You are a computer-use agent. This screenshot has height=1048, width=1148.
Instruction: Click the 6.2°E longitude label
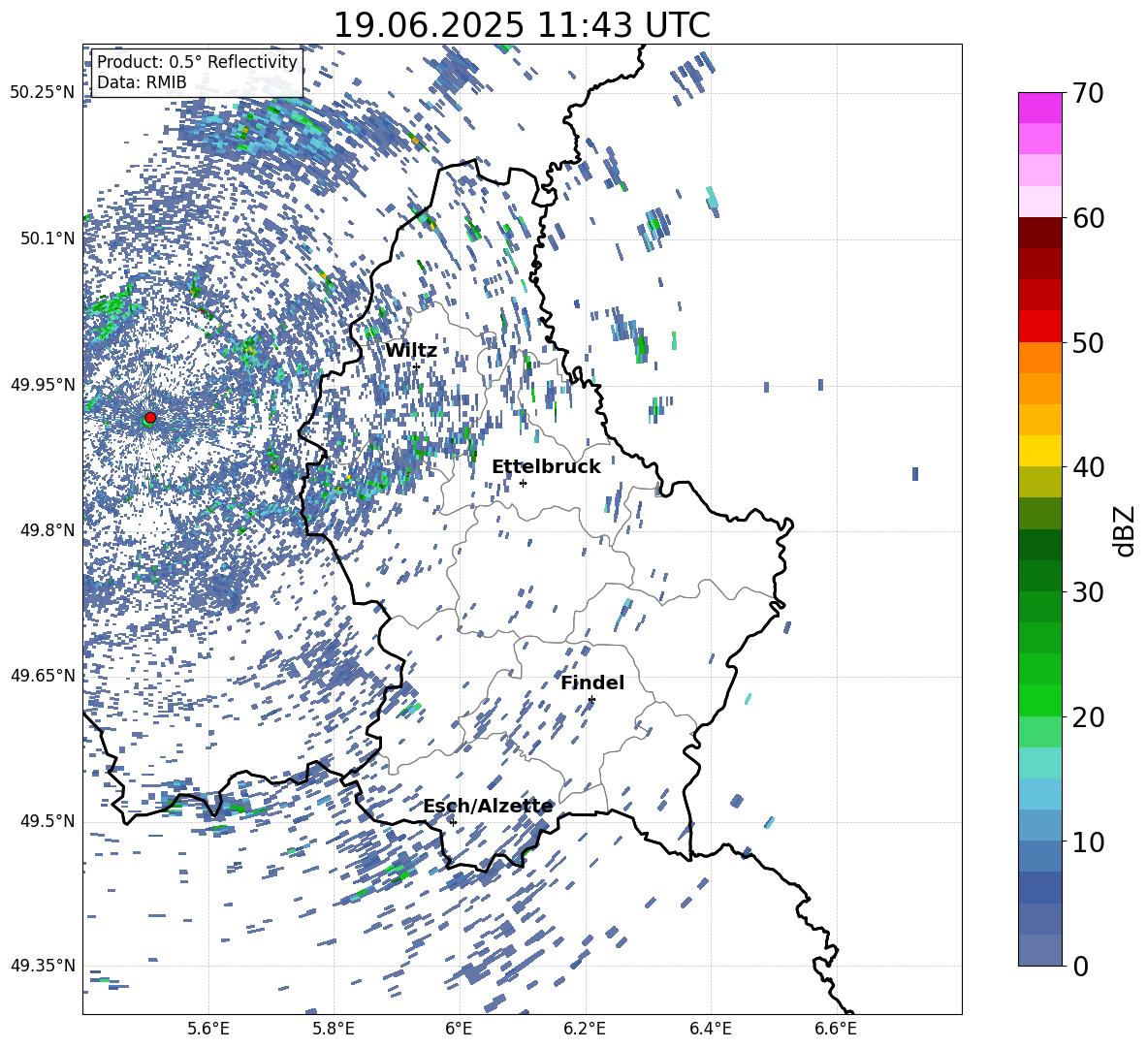(585, 1030)
